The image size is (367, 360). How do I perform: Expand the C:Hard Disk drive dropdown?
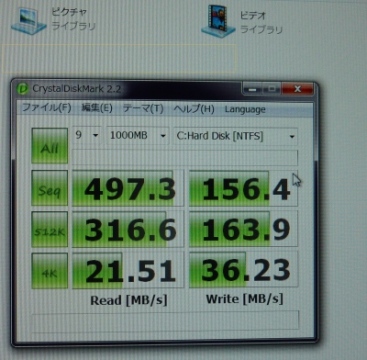[235, 136]
